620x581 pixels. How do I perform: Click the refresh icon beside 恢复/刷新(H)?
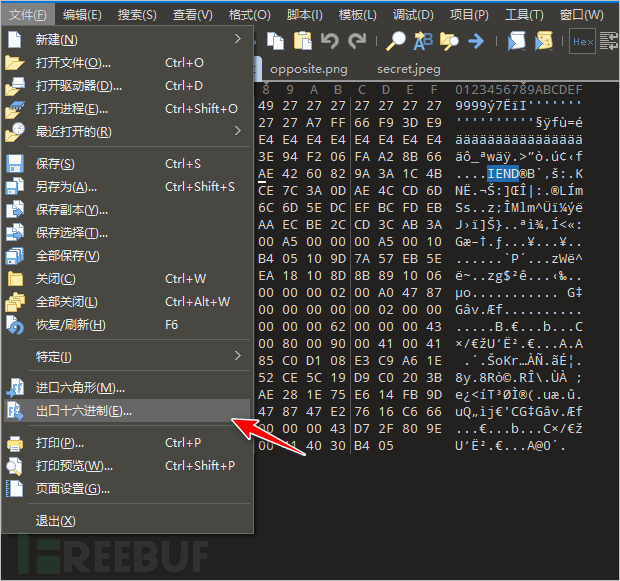[15, 325]
